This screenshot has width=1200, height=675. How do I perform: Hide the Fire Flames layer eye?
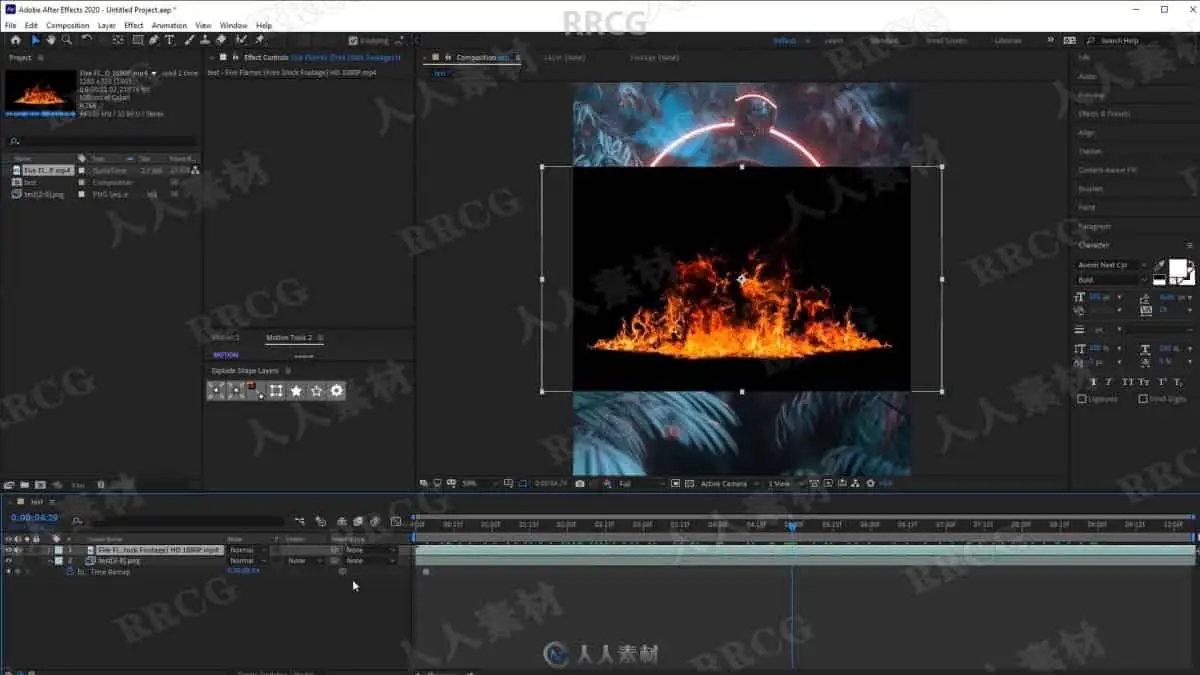(x=8, y=550)
